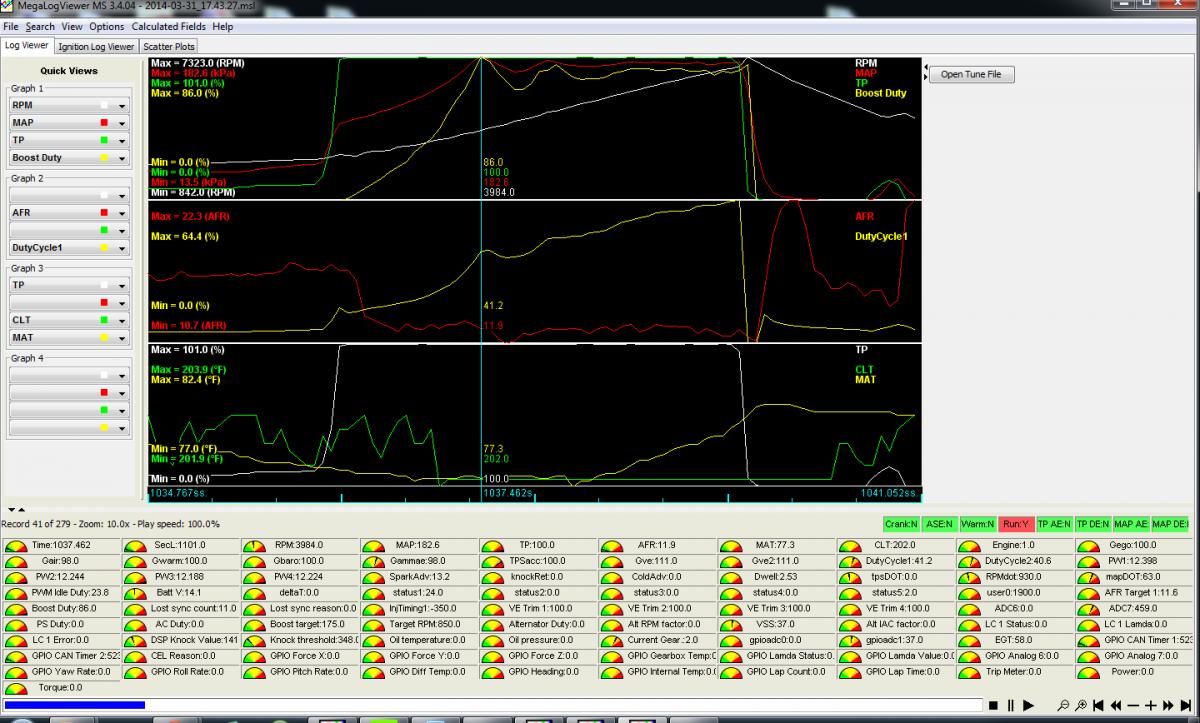Screen dimensions: 1200x723
Task: Open the CLT field dropdown in Graph 3
Action: (x=122, y=320)
